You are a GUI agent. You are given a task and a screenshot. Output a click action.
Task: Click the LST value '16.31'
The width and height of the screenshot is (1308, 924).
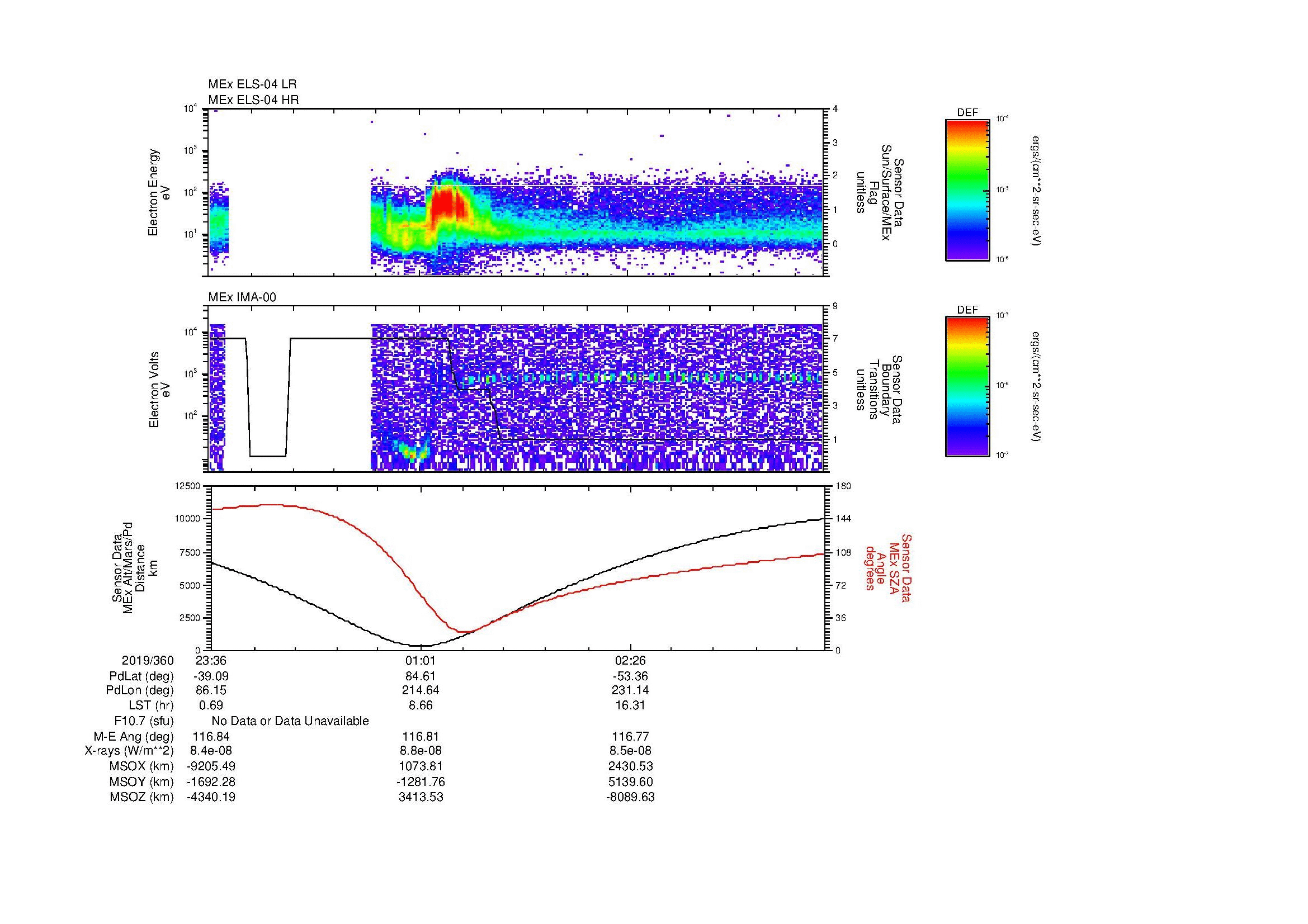[630, 705]
